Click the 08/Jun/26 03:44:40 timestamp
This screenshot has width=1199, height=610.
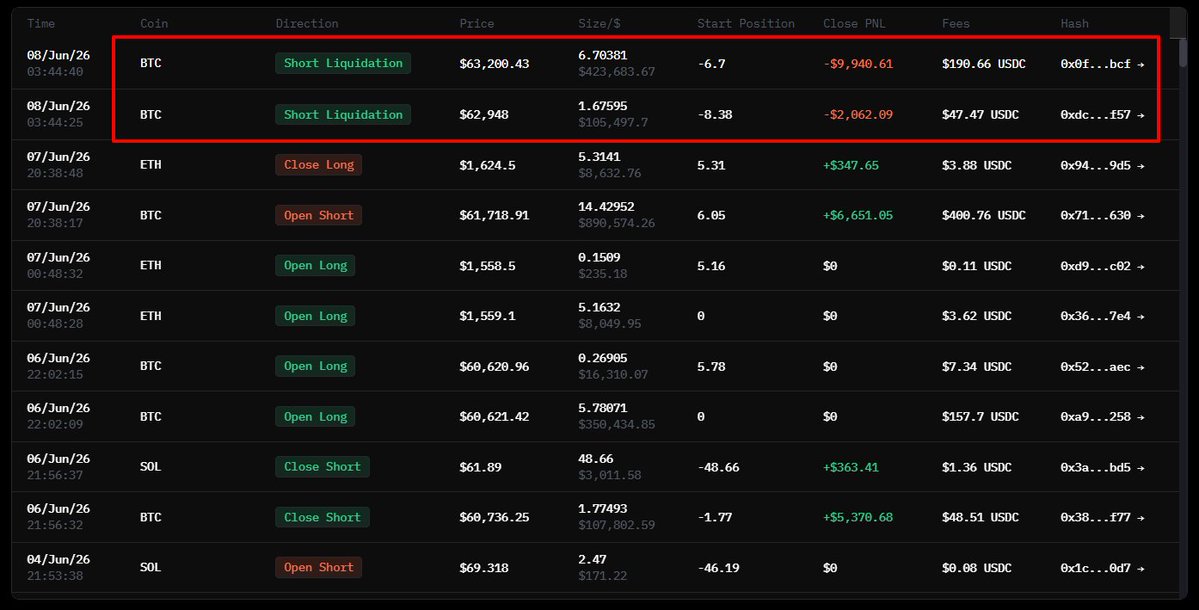[x=58, y=63]
